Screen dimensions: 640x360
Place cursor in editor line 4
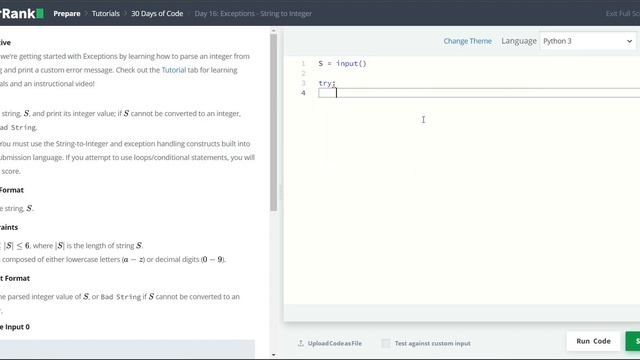click(x=479, y=93)
